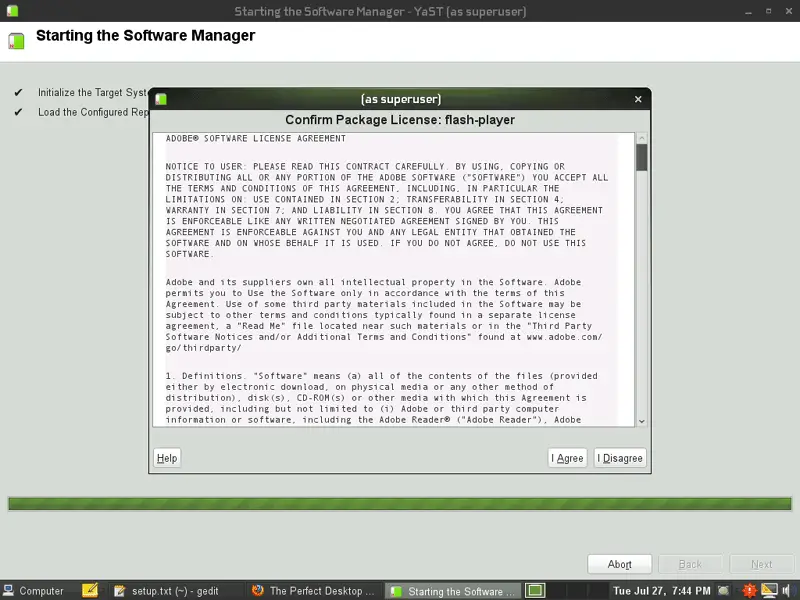Click the I Agree button
Viewport: 800px width, 600px height.
click(x=567, y=458)
